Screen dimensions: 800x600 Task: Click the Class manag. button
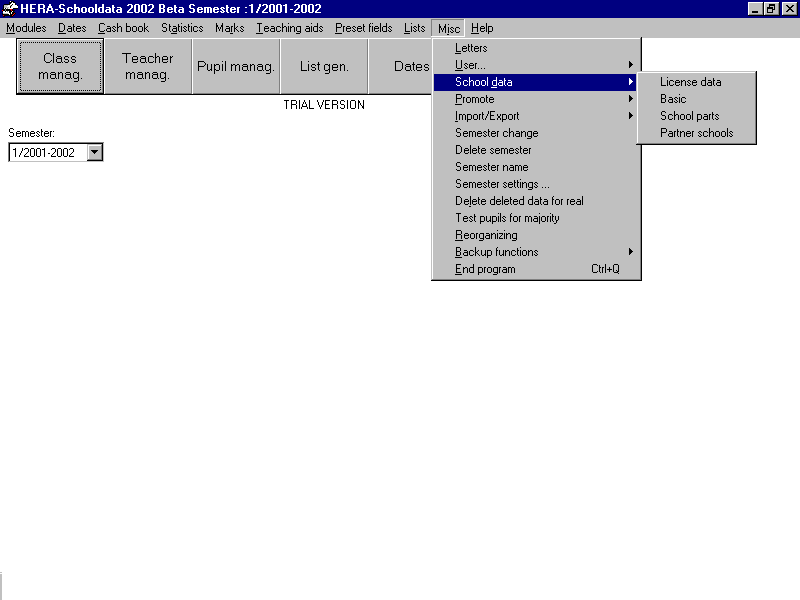(x=60, y=66)
